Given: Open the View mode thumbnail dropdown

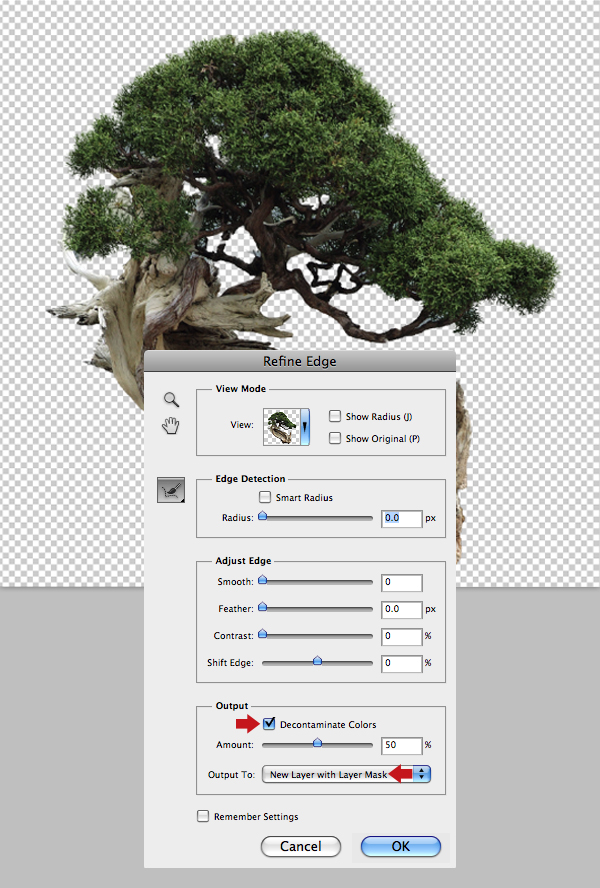Looking at the screenshot, I should (287, 426).
